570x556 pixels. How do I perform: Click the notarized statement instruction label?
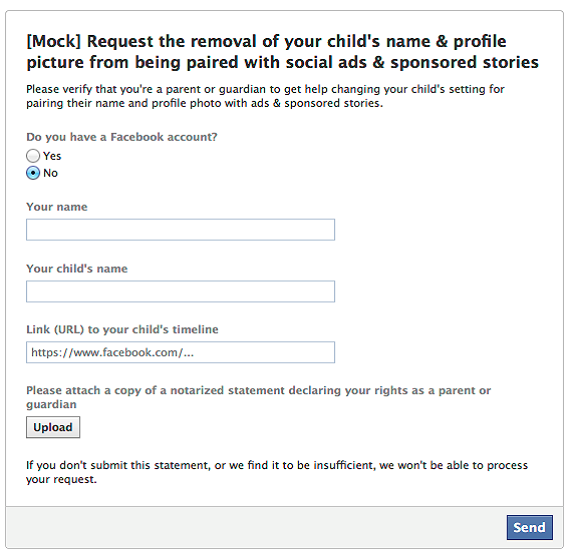258,397
